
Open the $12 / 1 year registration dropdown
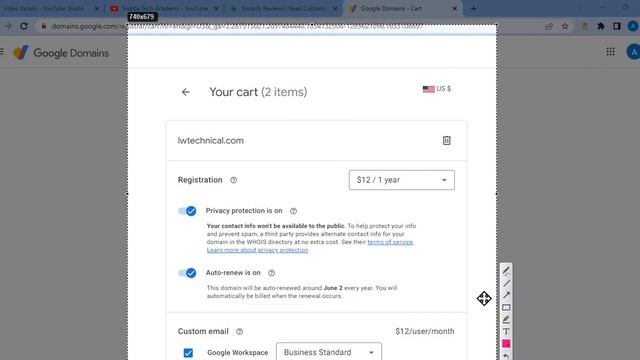[x=402, y=180]
